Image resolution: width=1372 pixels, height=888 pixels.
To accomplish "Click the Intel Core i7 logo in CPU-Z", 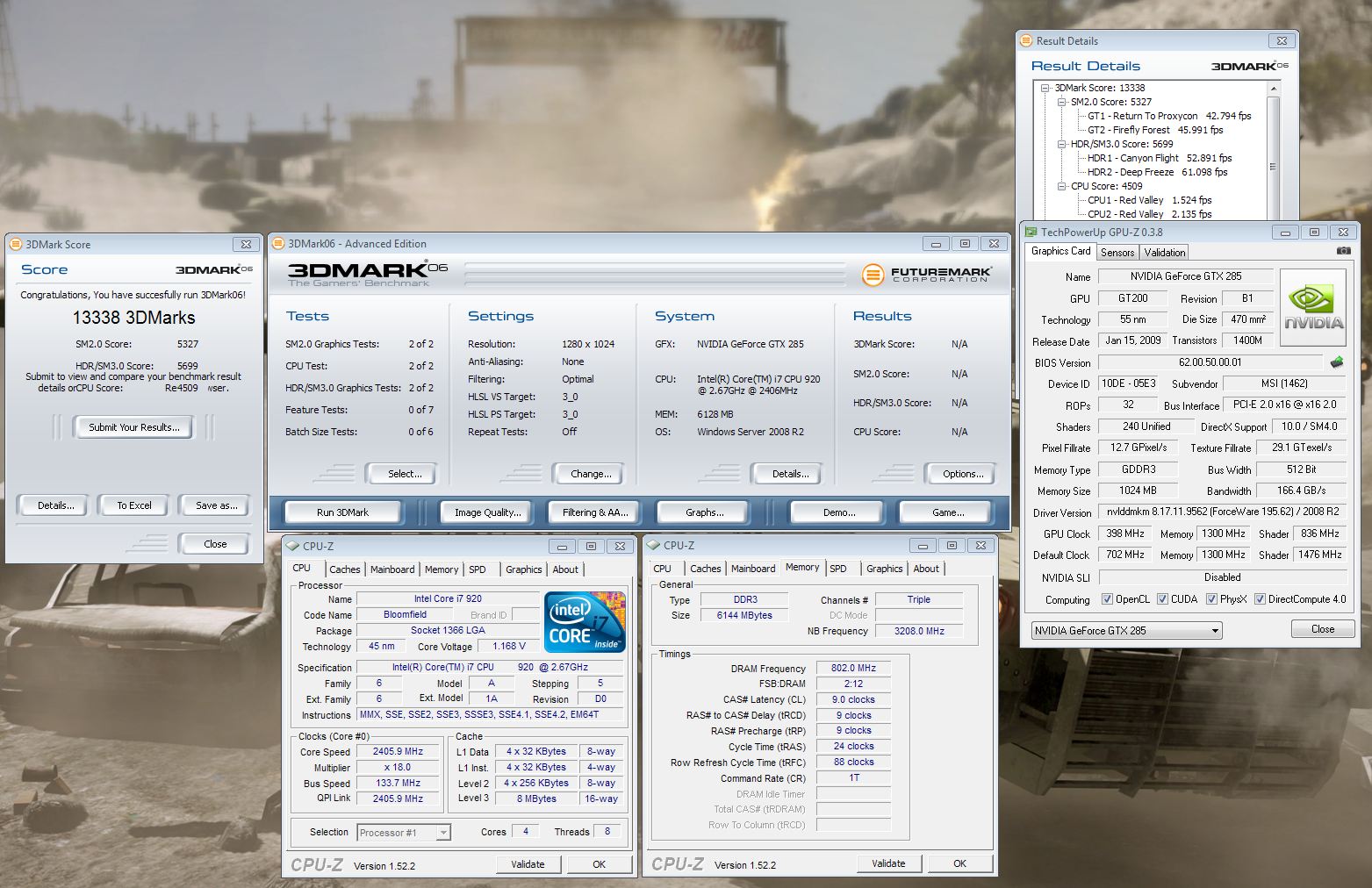I will 585,622.
